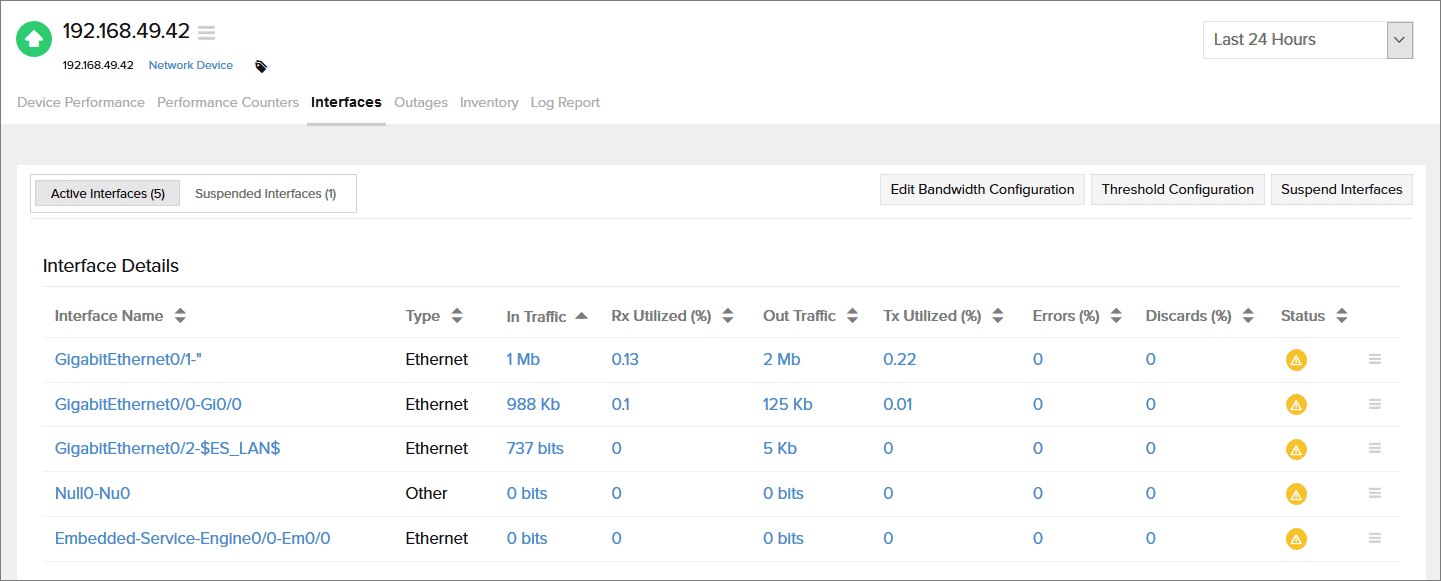Click warning status icon for GigabitEthernet0/1

[x=1296, y=360]
